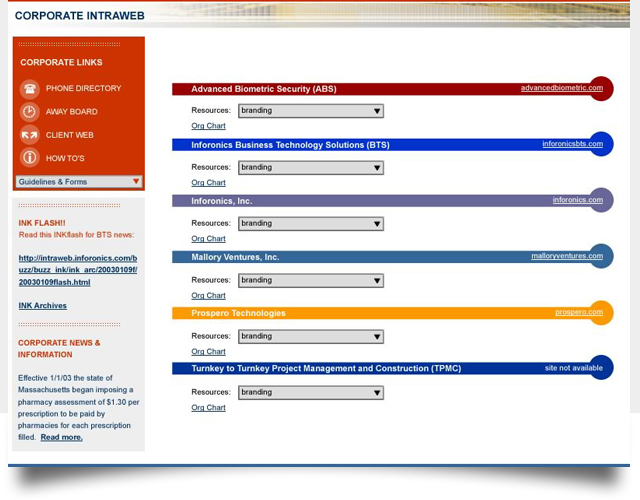Visit advancedbiometric.com link
640x500 pixels.
(562, 88)
